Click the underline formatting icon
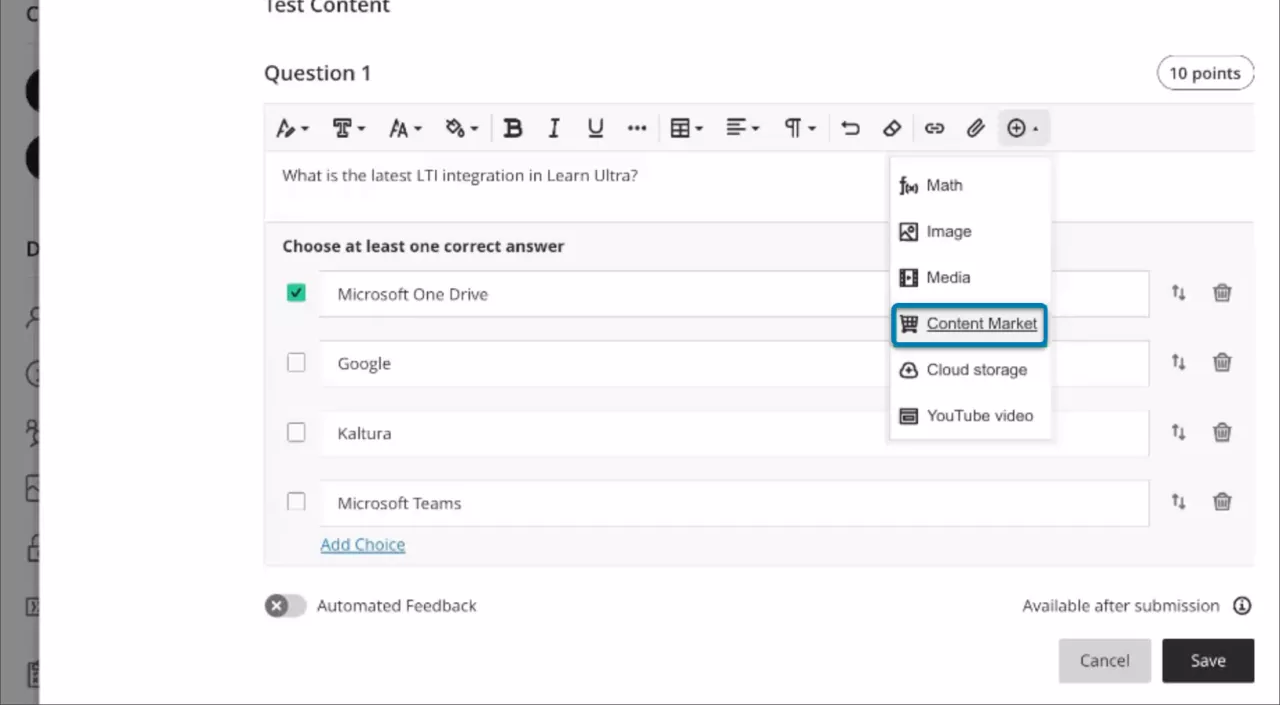This screenshot has width=1280, height=705. (x=595, y=128)
